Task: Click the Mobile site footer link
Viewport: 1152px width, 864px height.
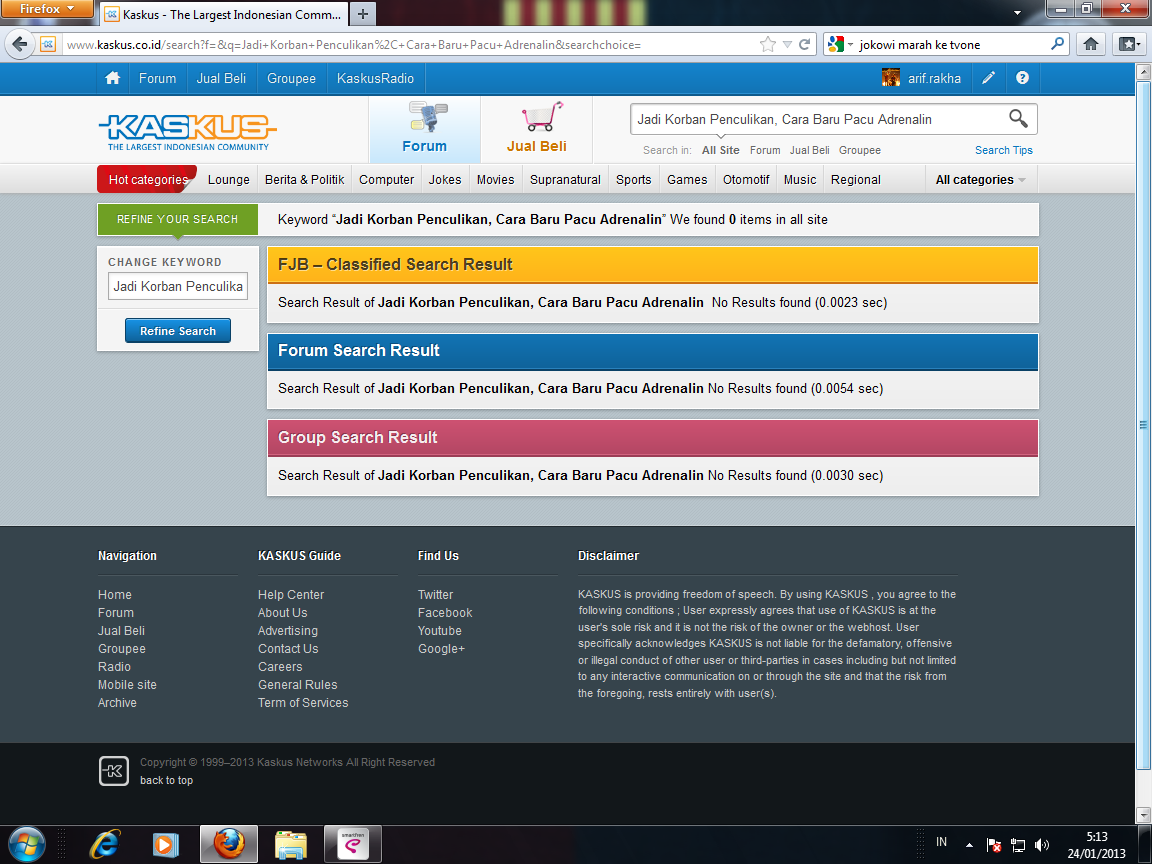Action: pyautogui.click(x=127, y=685)
